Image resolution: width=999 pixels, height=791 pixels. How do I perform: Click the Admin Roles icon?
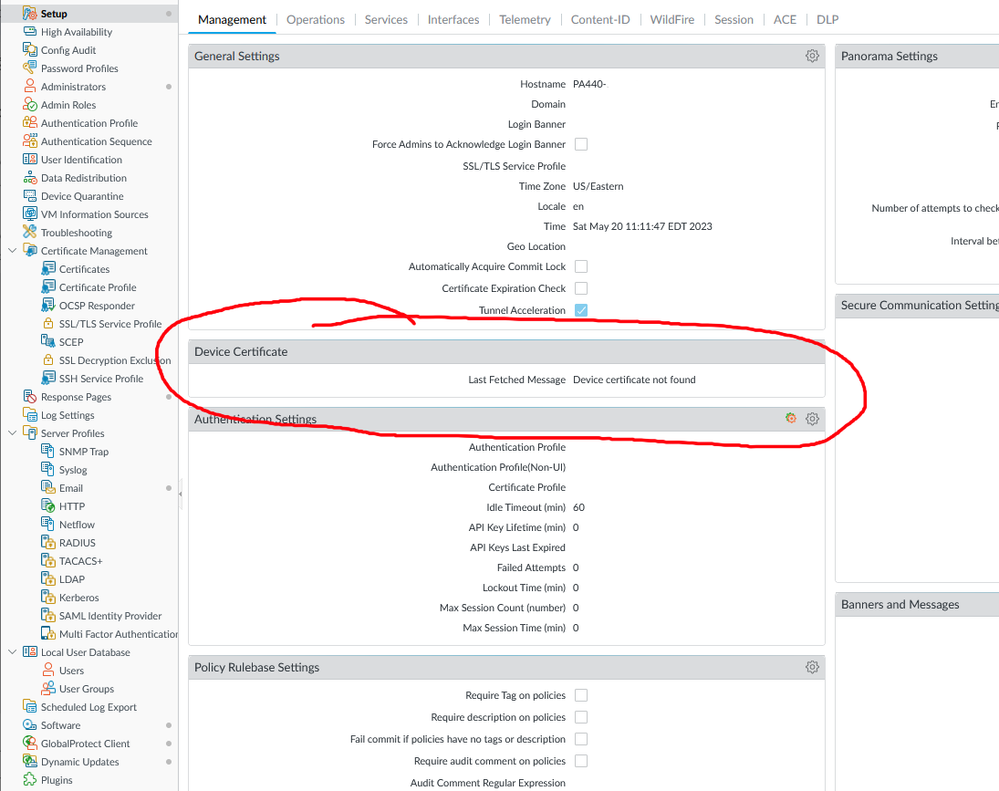(x=29, y=104)
